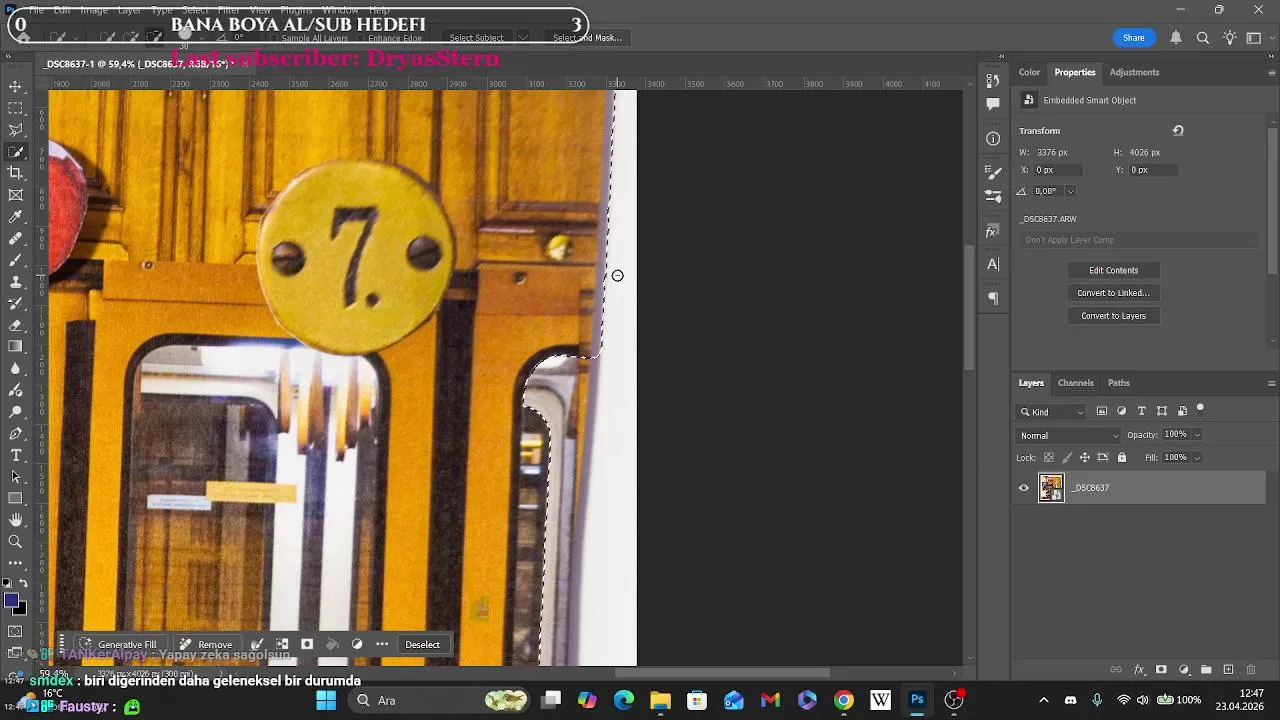
Task: Open the Fill dropdown arrow
Action: click(1197, 457)
